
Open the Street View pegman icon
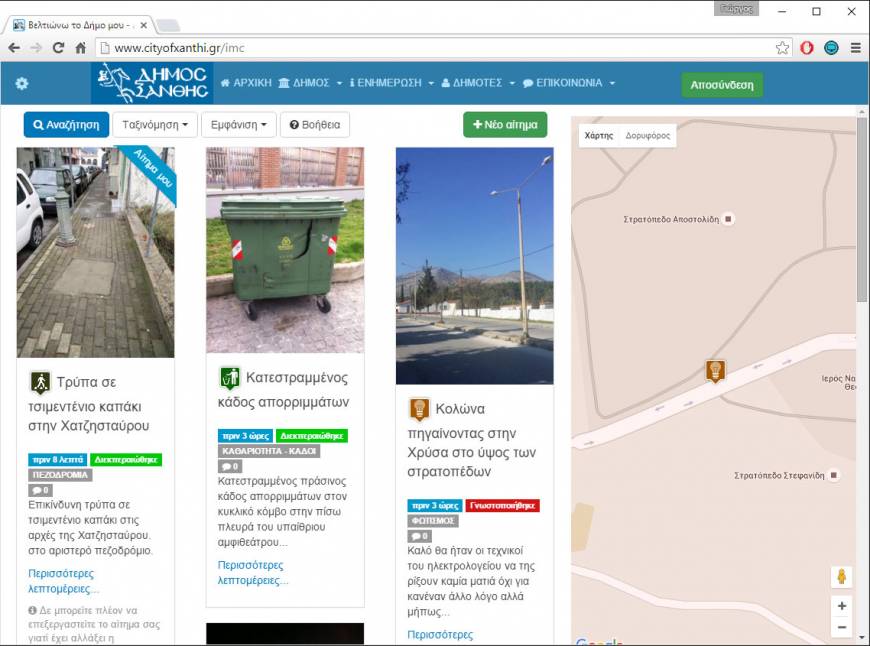pyautogui.click(x=841, y=577)
